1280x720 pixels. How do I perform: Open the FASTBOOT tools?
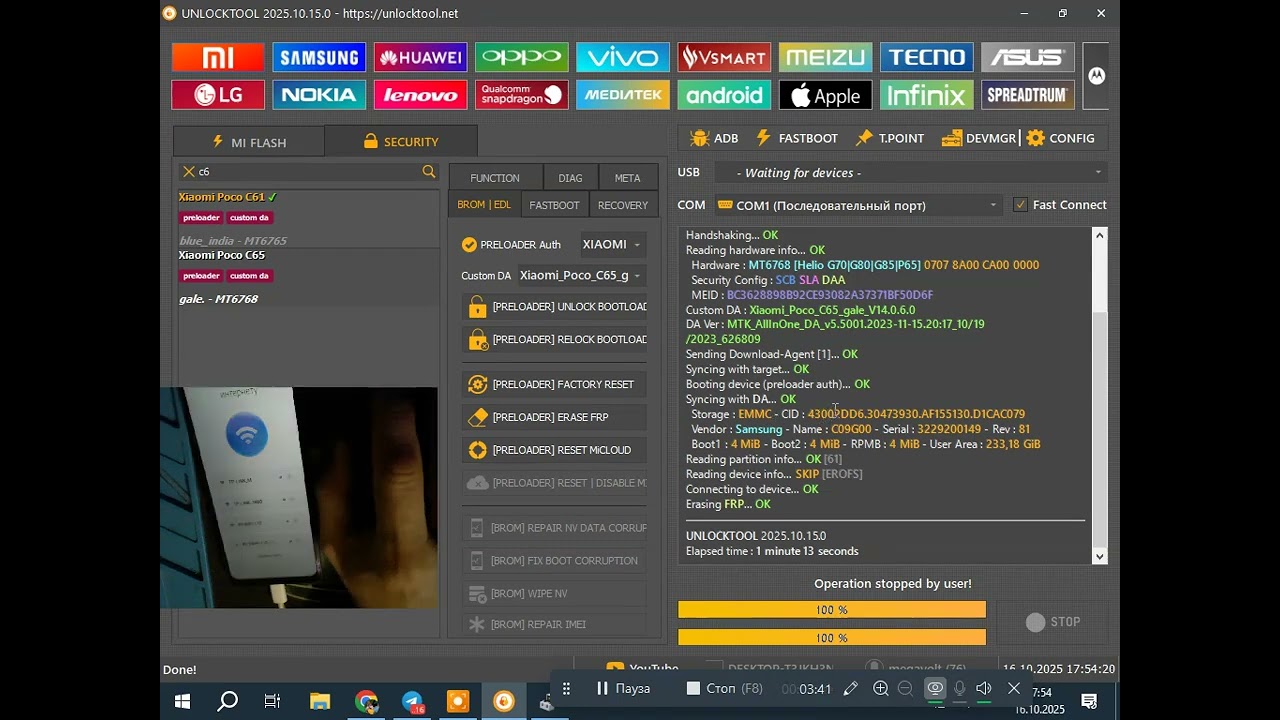797,138
